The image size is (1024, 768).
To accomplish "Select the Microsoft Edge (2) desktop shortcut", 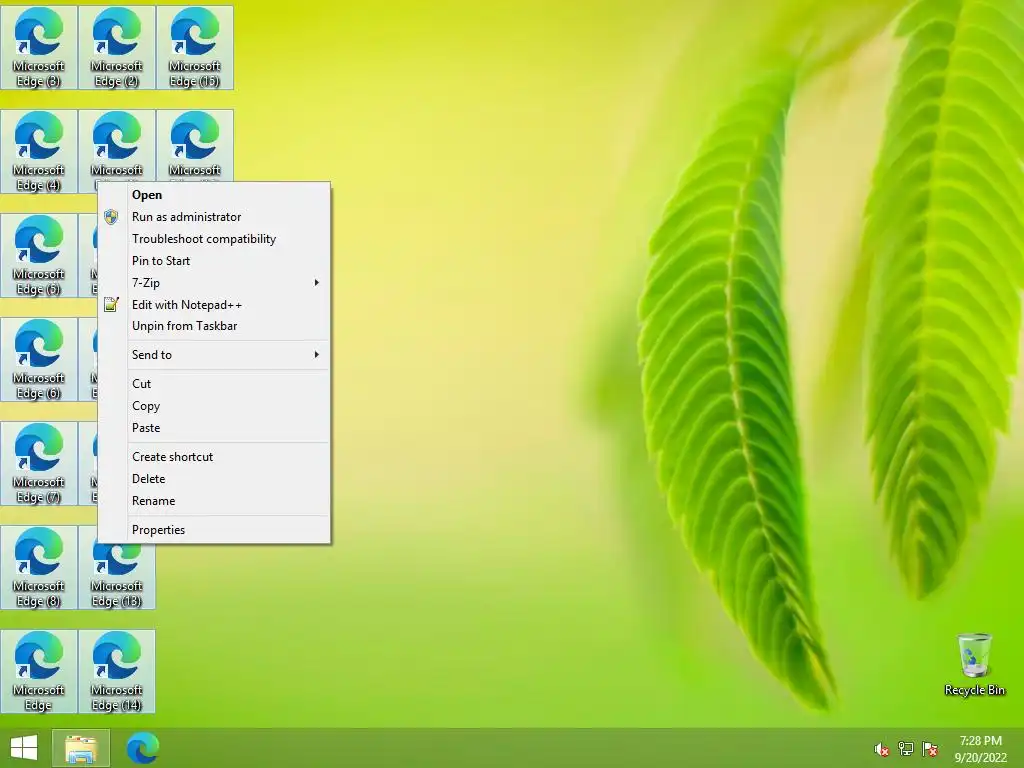I will click(117, 48).
